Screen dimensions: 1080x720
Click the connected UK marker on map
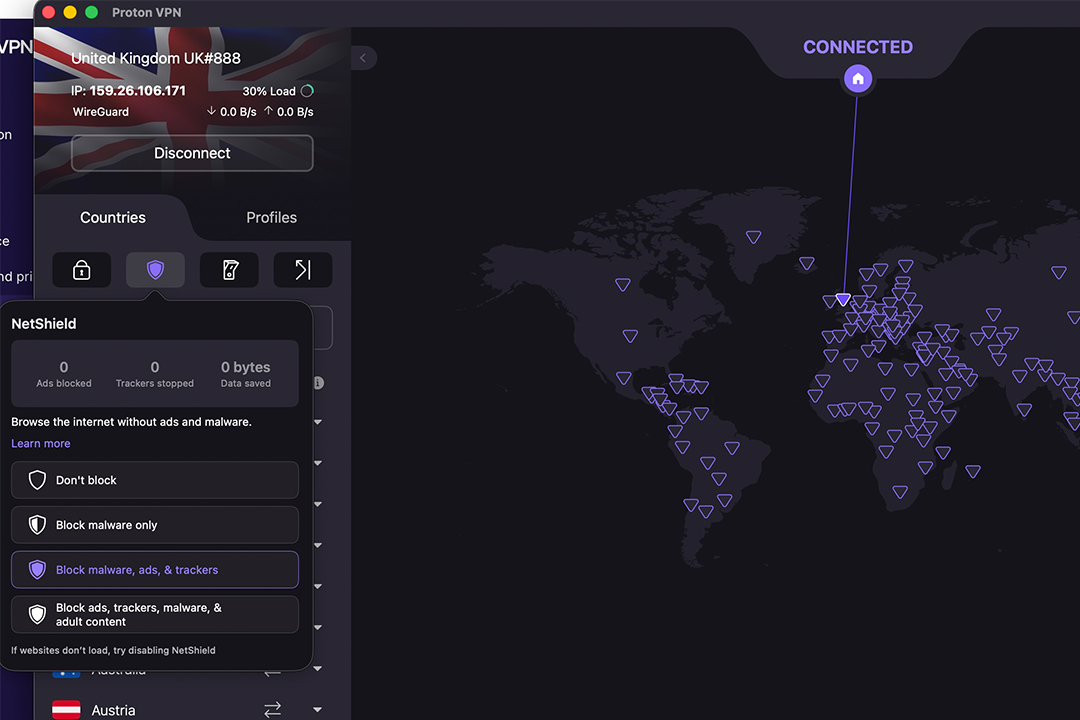(x=842, y=300)
